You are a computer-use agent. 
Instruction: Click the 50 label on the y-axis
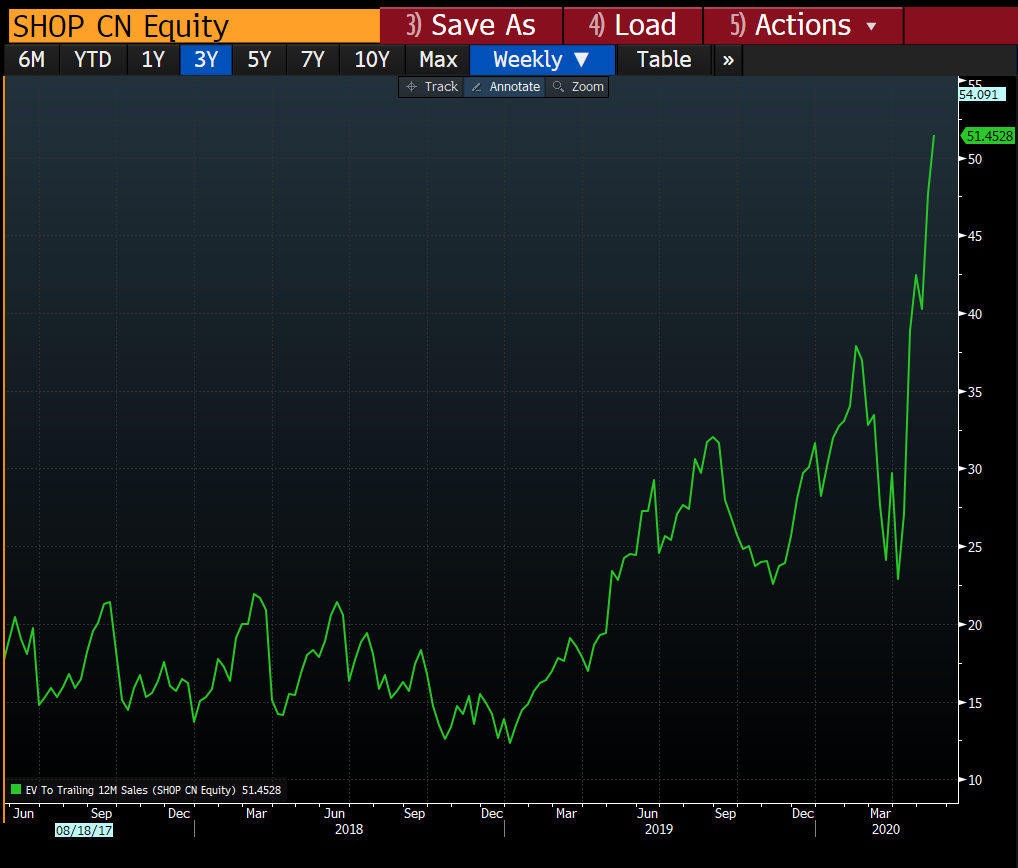pos(975,159)
